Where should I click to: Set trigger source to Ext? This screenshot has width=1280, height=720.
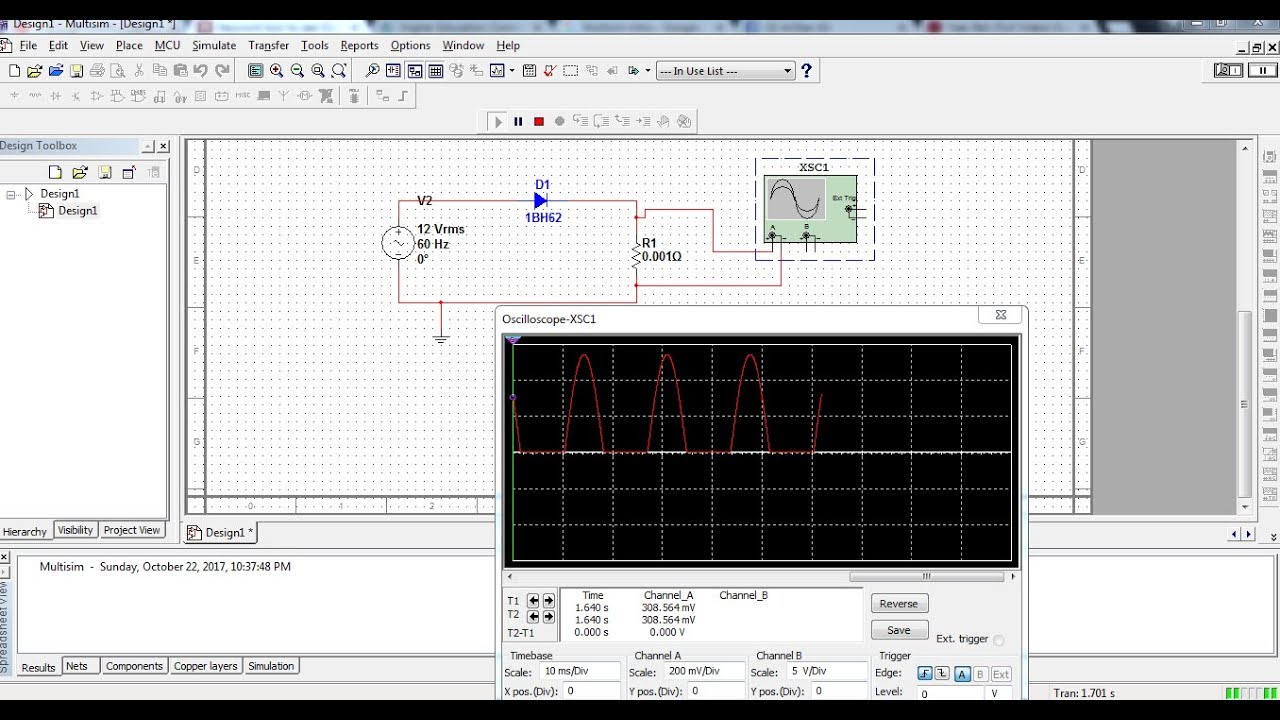1000,674
